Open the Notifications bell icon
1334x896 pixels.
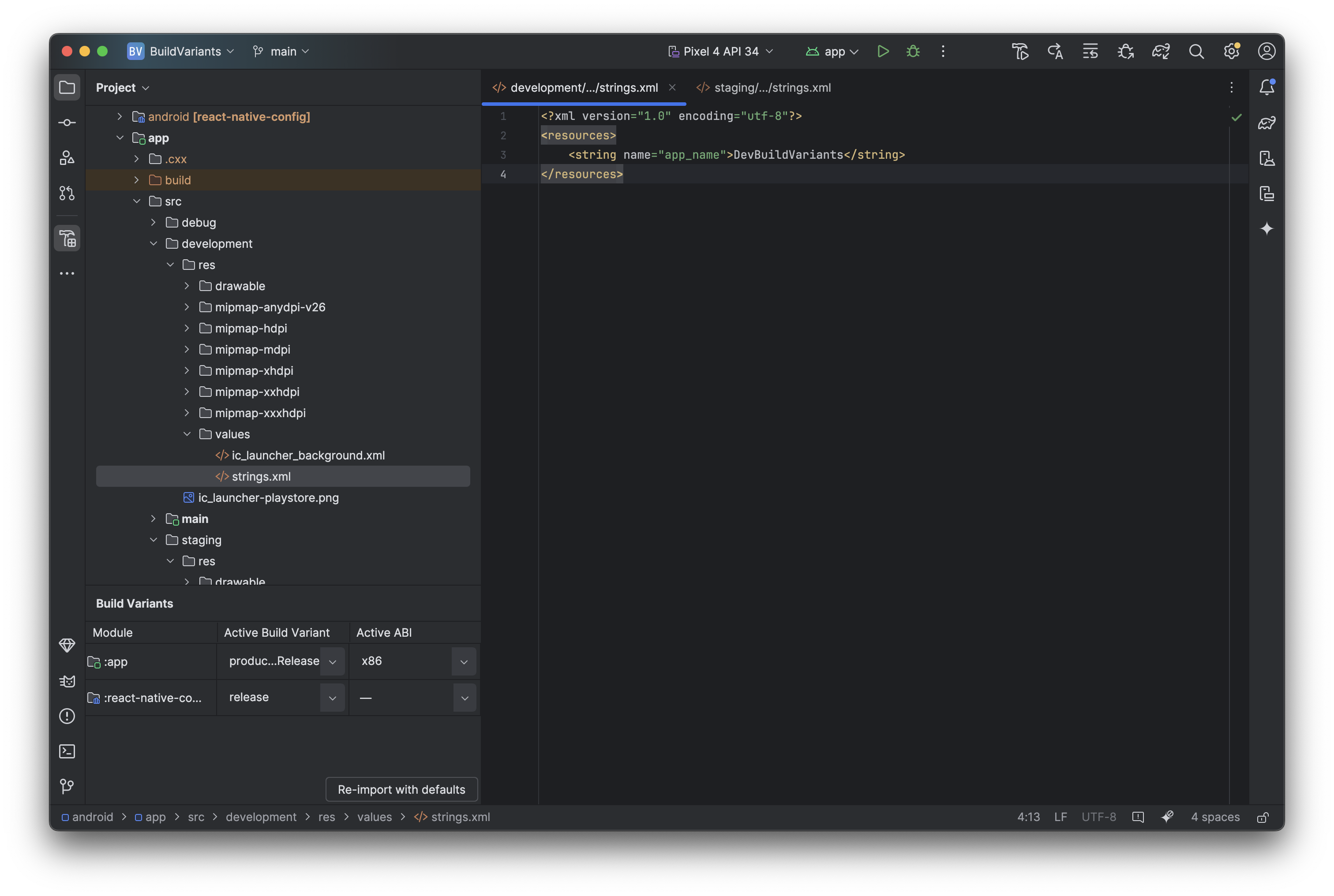tap(1267, 87)
